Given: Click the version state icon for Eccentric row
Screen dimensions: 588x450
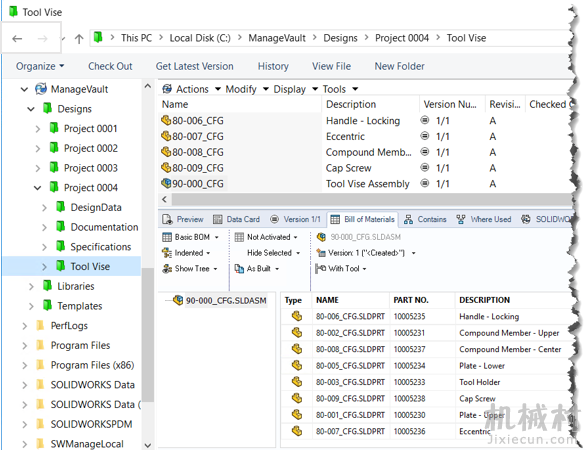Looking at the screenshot, I should point(424,136).
